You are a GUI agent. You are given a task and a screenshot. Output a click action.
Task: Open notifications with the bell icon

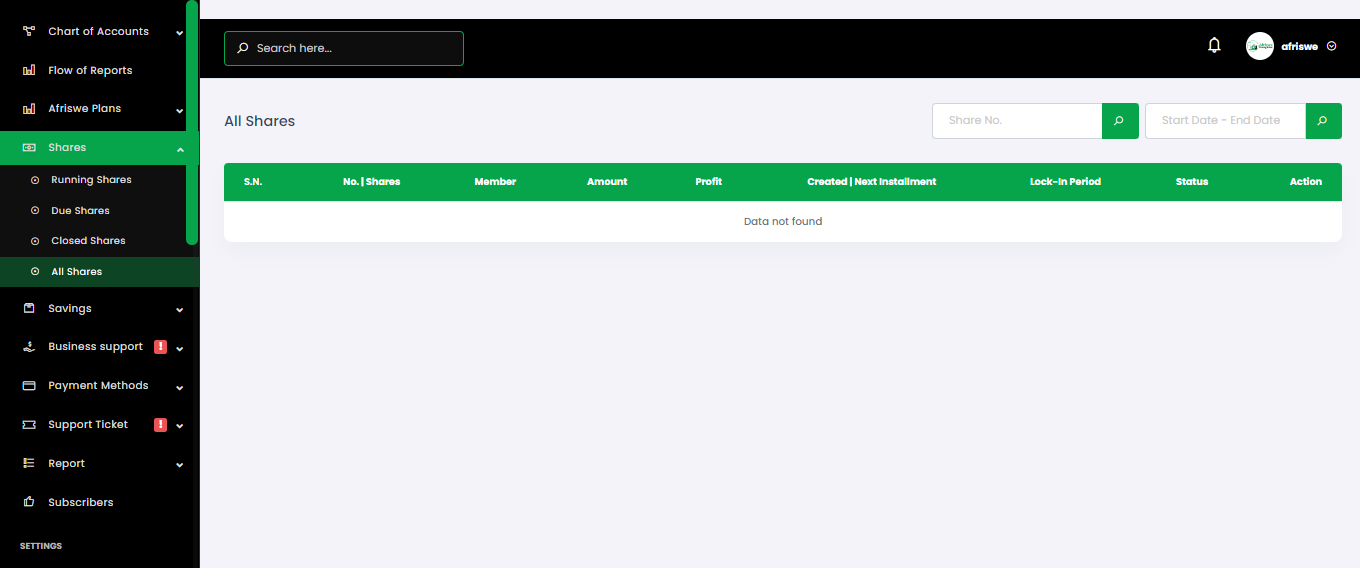[1214, 45]
